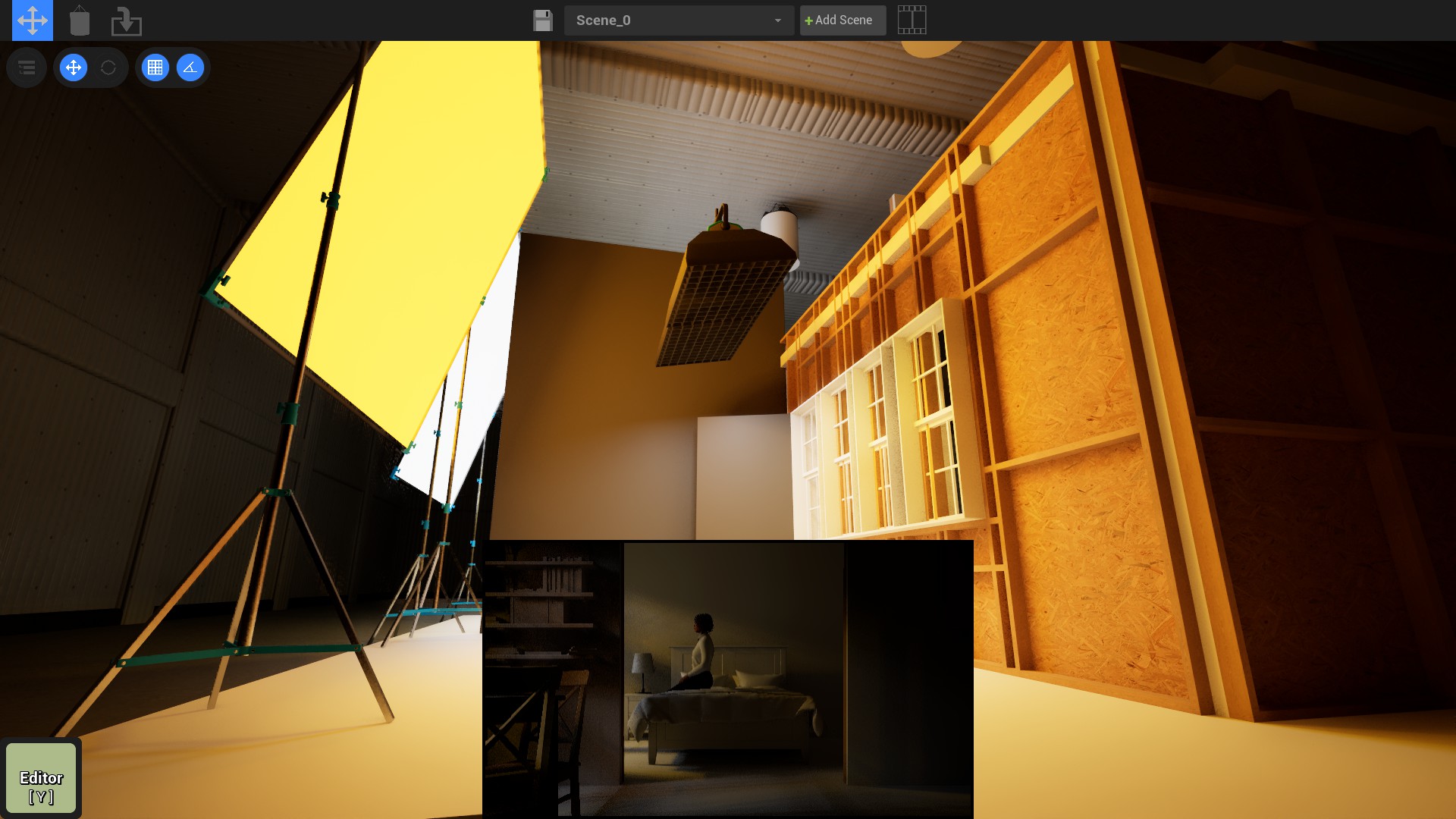Viewport: 1456px width, 819px height.
Task: Toggle grid snapping button
Action: point(155,67)
